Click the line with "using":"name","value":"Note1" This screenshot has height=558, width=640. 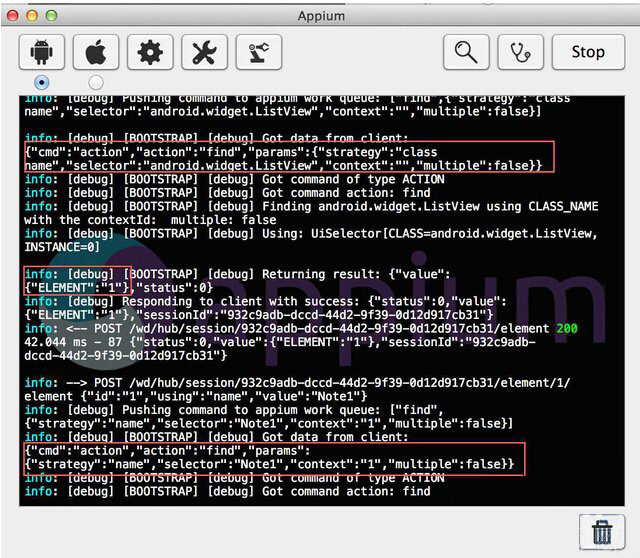tap(196, 396)
